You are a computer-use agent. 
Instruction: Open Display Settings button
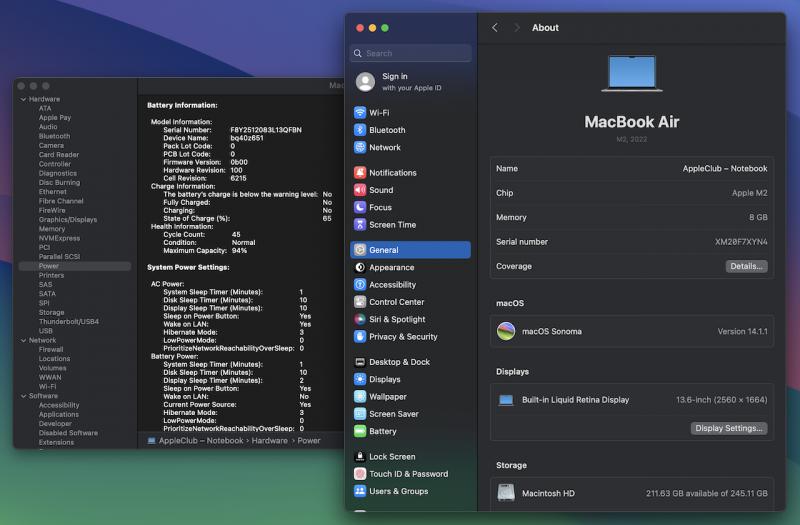coord(729,428)
